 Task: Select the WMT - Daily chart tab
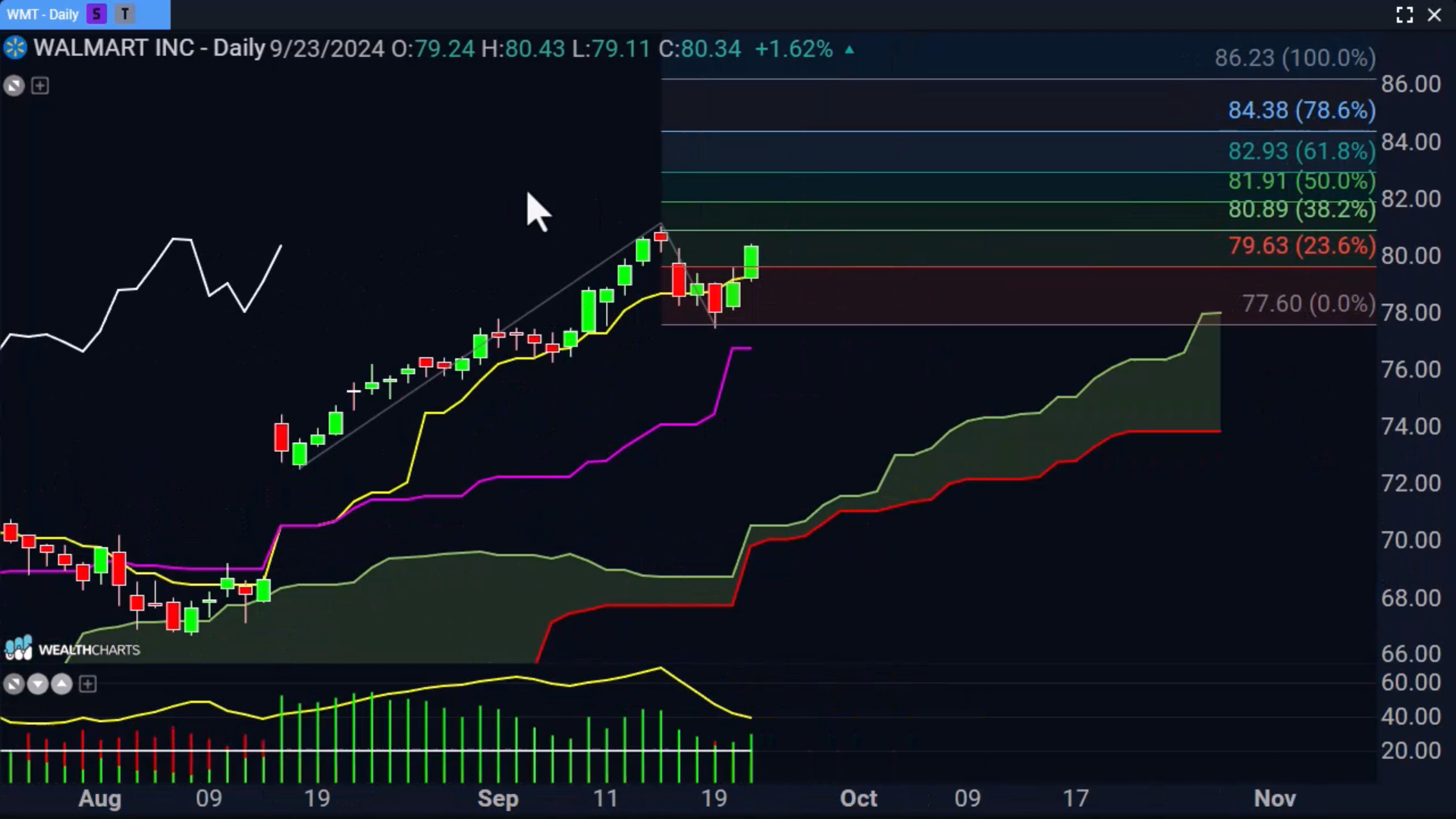click(x=85, y=14)
